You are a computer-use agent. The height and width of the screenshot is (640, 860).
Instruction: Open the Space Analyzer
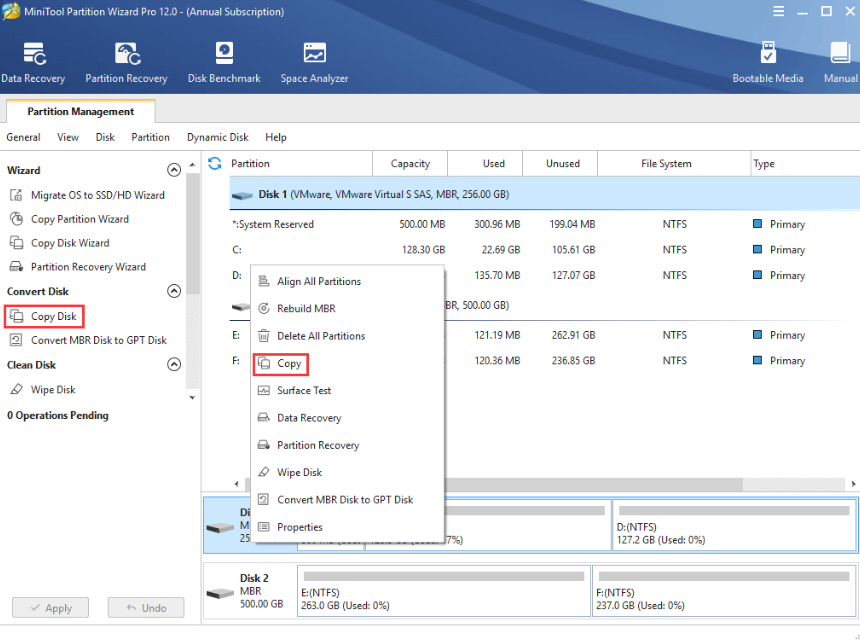click(x=314, y=60)
